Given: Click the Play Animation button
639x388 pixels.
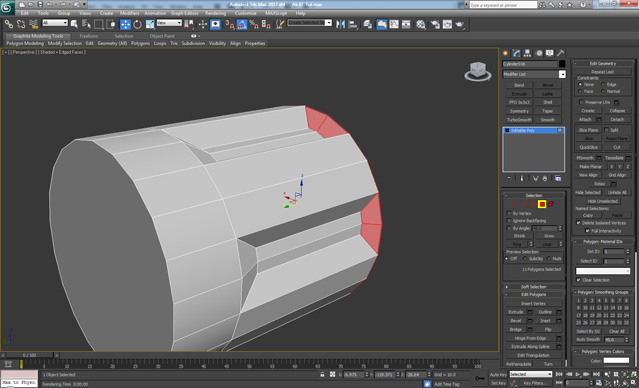Looking at the screenshot, I should [x=577, y=374].
